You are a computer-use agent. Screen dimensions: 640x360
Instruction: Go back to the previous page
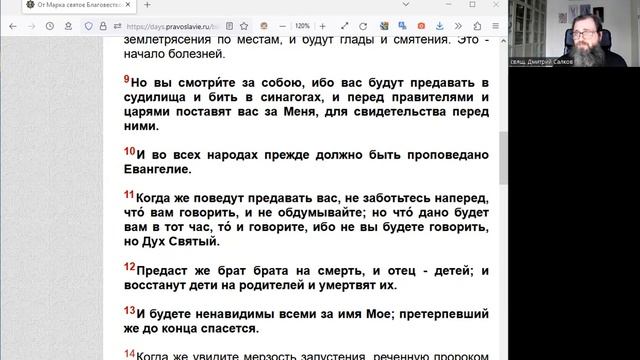click(x=13, y=26)
